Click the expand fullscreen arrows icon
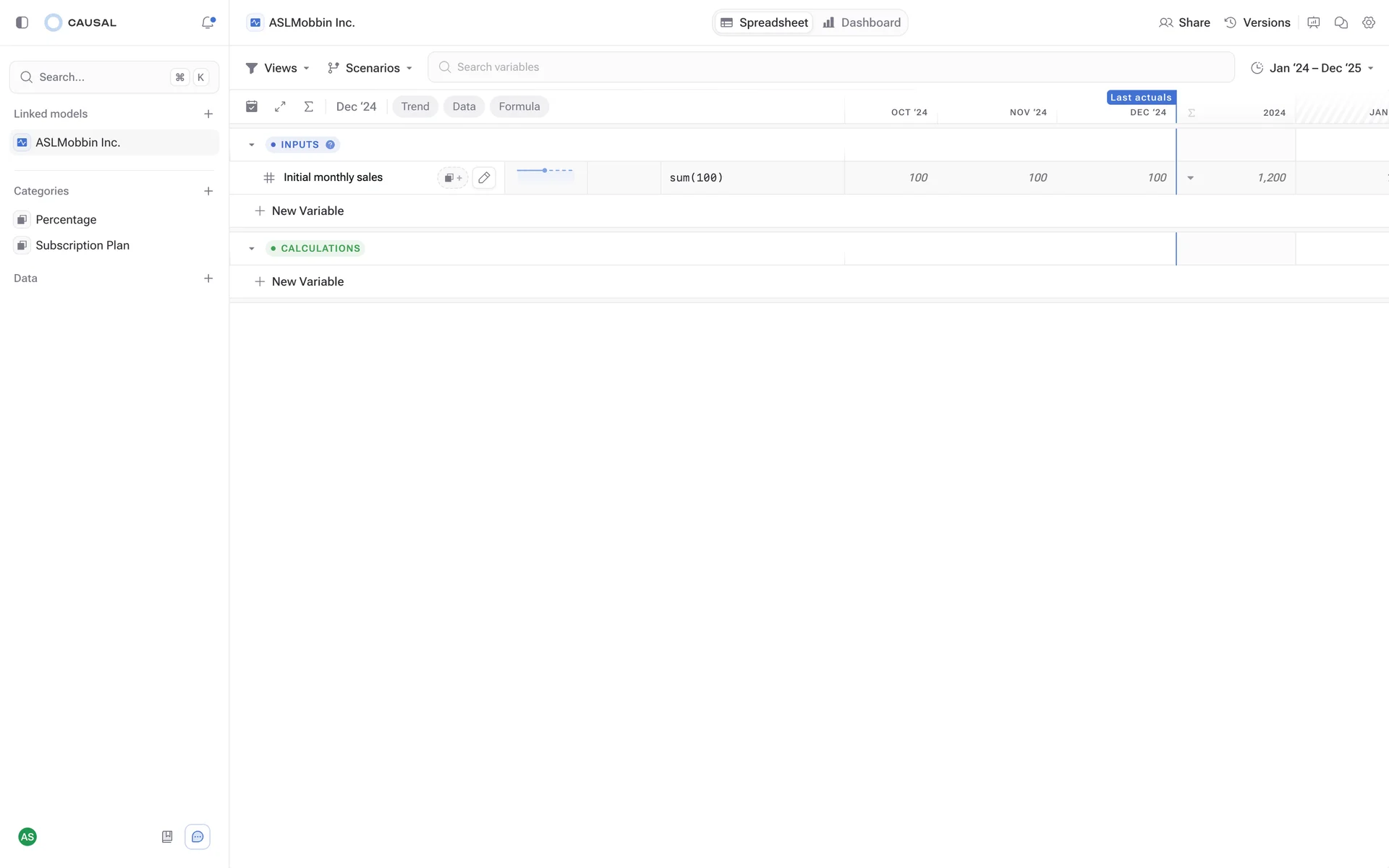Image resolution: width=1389 pixels, height=868 pixels. 280,106
